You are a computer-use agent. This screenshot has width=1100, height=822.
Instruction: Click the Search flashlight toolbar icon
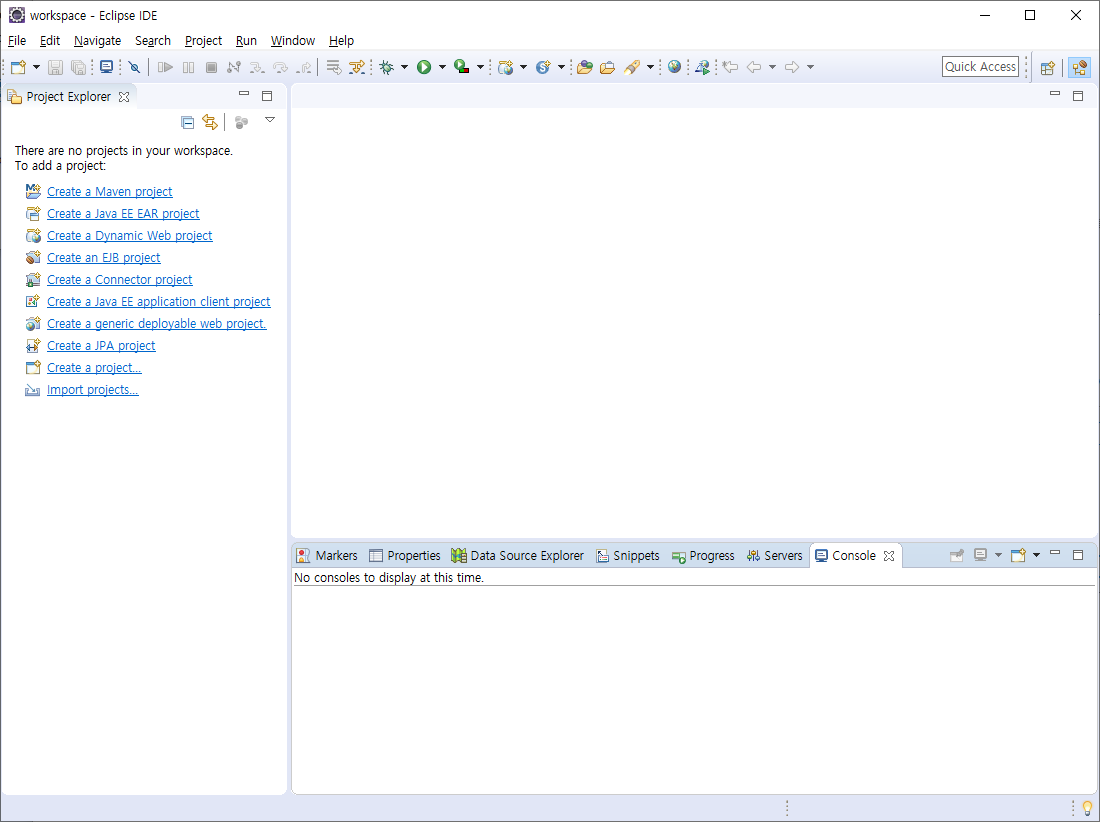click(x=632, y=67)
